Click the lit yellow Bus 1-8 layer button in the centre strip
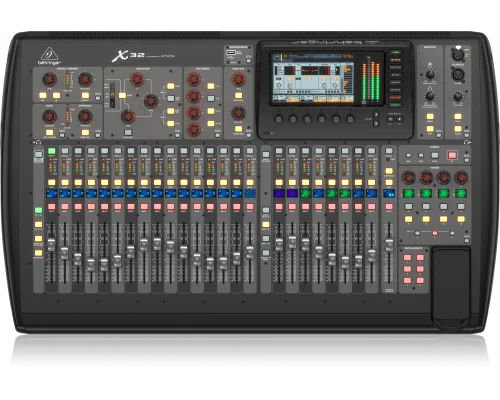Image resolution: width=500 pixels, height=400 pixels. point(266,225)
